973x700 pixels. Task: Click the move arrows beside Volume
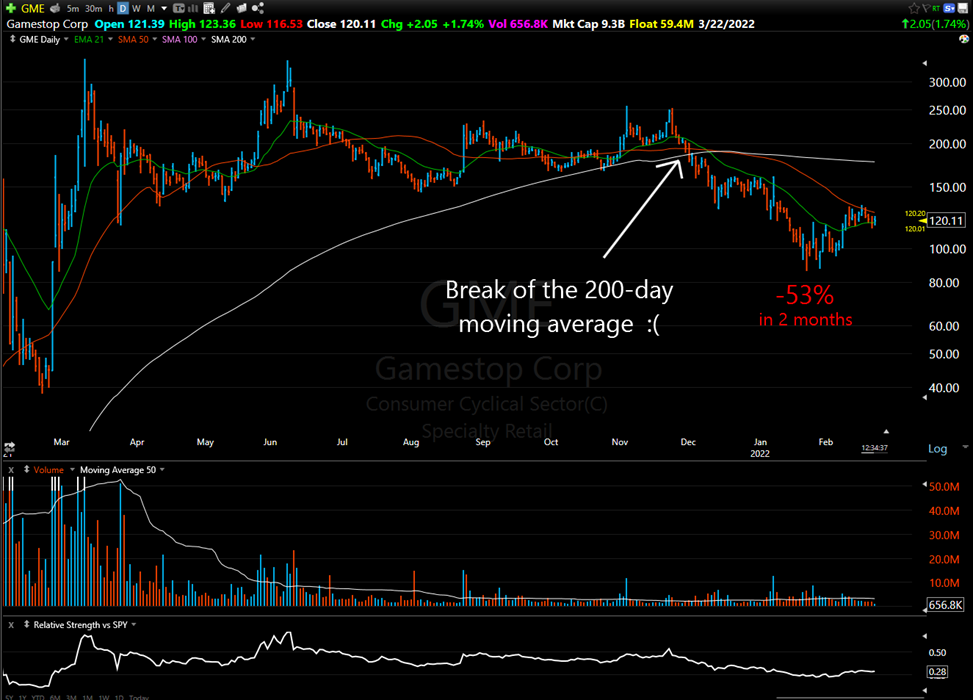[x=27, y=470]
